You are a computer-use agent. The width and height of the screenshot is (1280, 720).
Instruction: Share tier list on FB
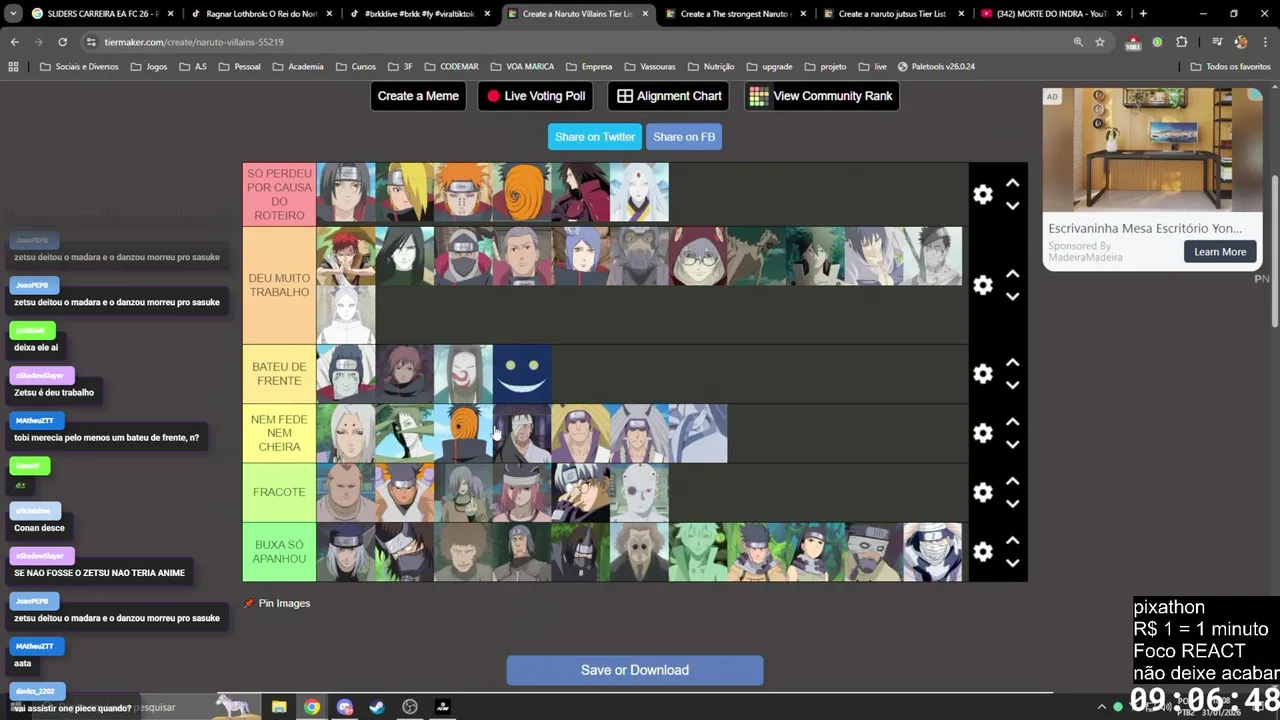coord(684,137)
